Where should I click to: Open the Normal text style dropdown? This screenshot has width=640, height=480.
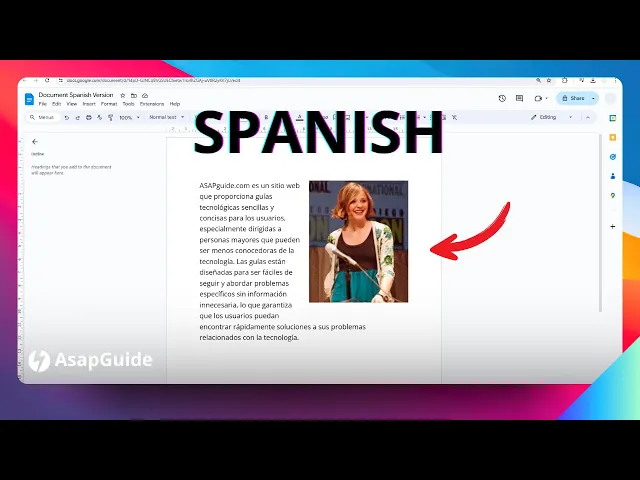click(x=167, y=117)
